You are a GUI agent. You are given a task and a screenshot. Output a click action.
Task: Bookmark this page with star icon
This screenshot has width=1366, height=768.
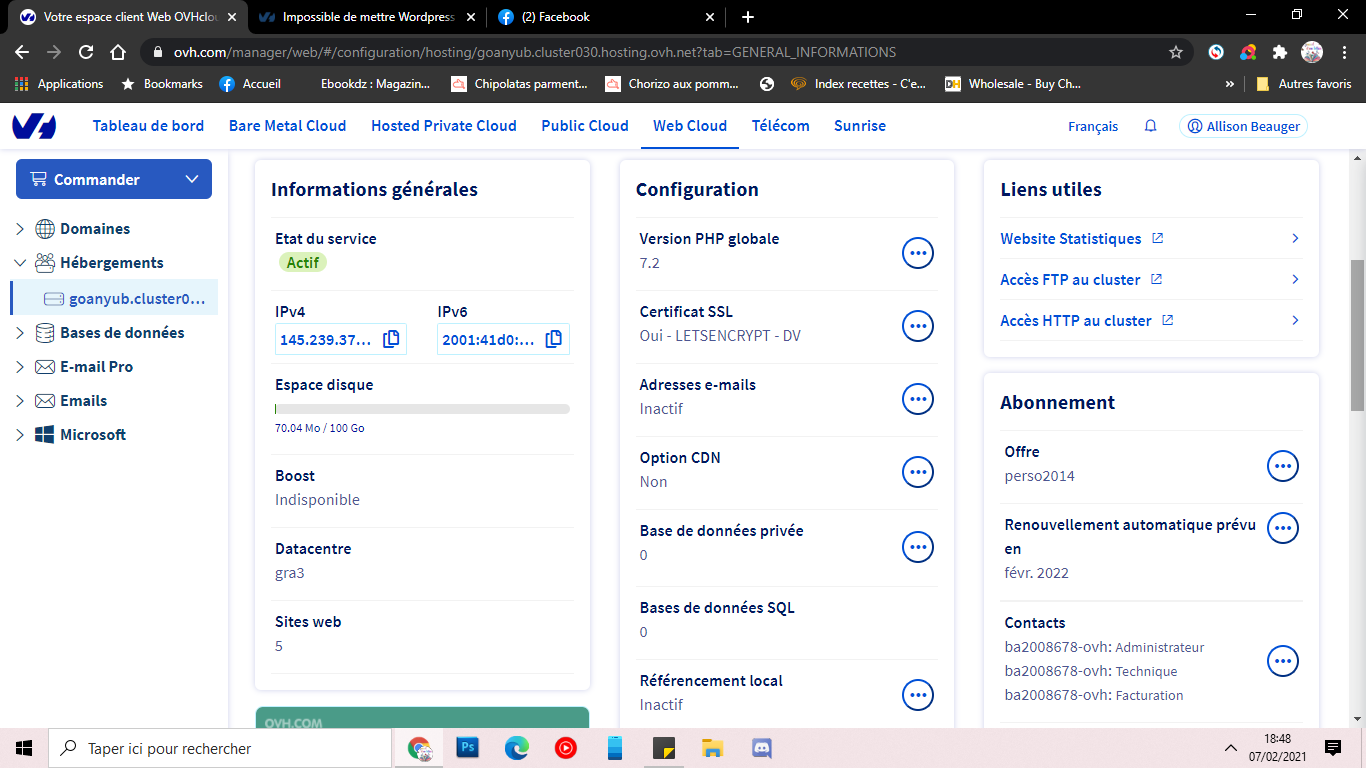1176,52
